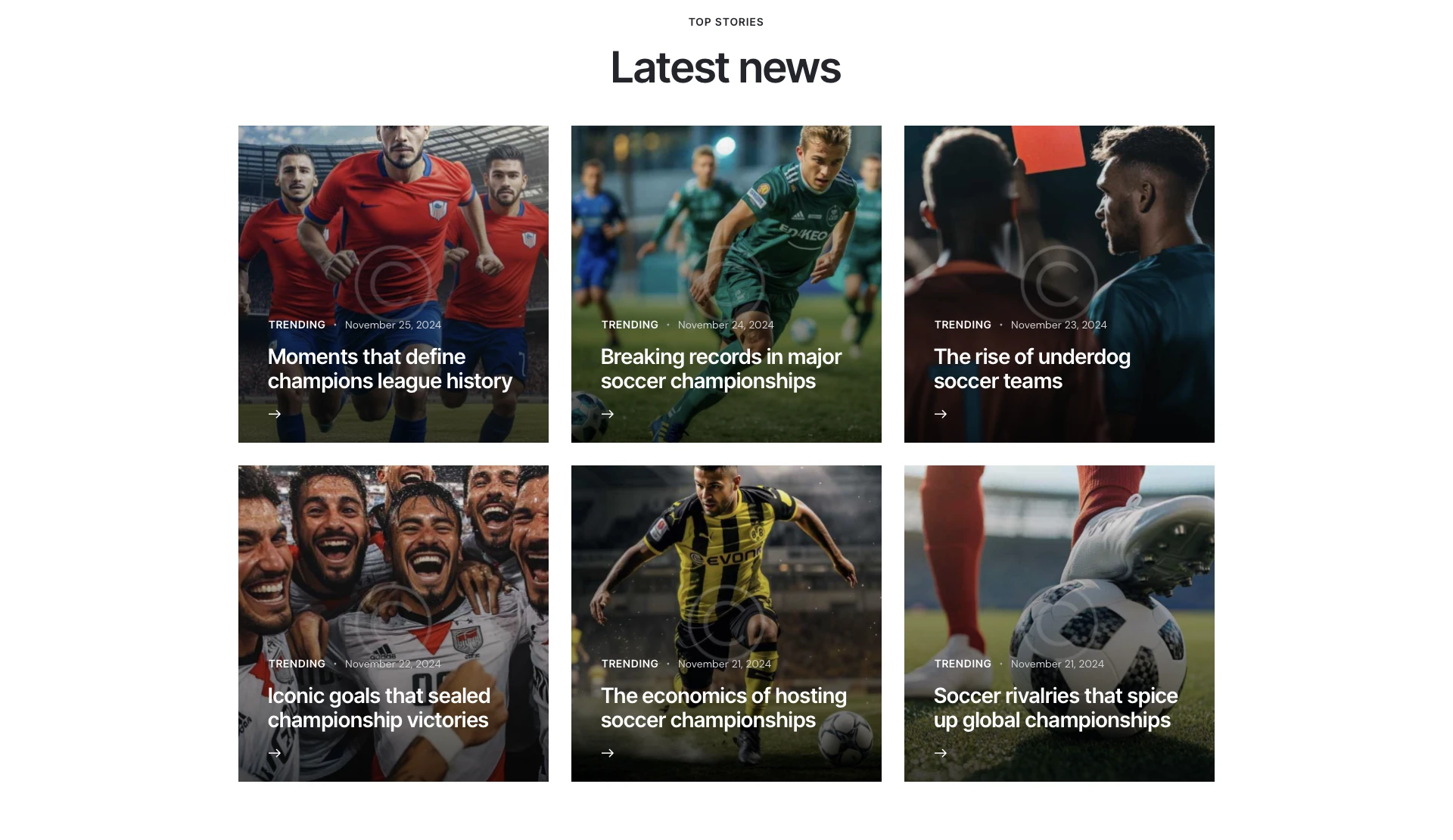Click arrow icon under Breaking records story
The height and width of the screenshot is (840, 1453).
[x=608, y=414]
